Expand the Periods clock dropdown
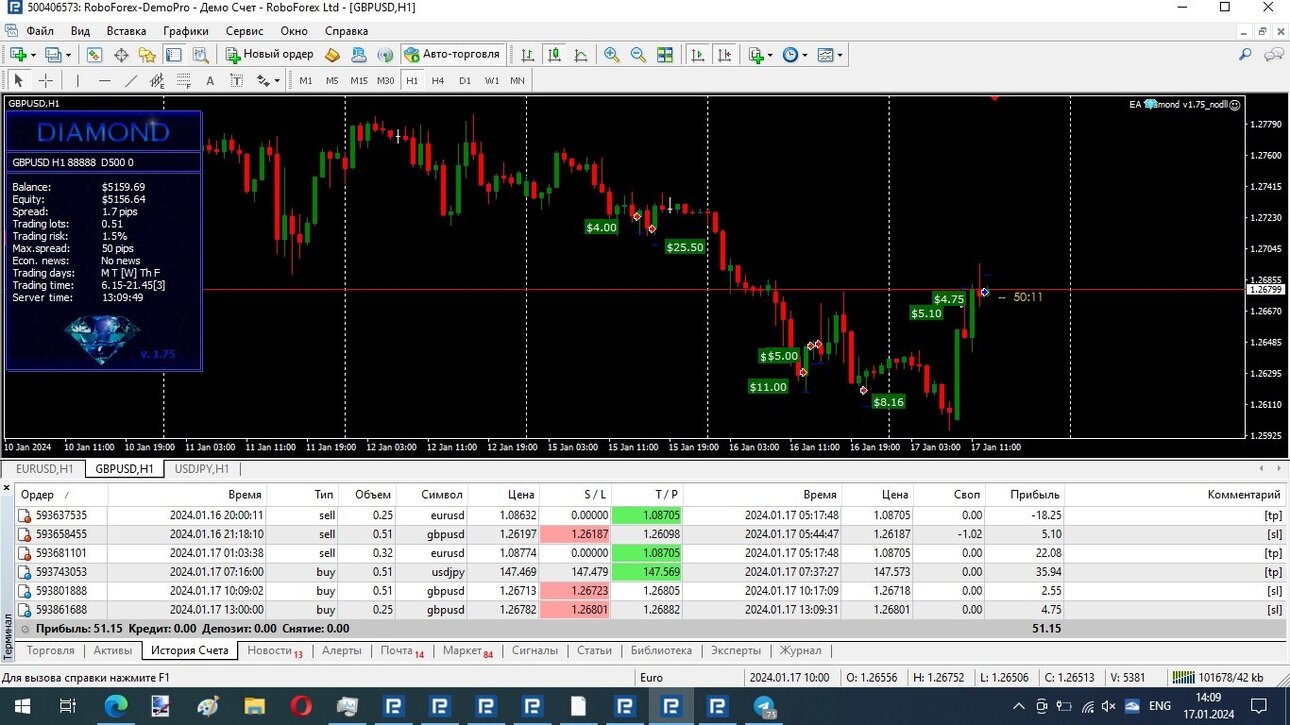This screenshot has height=725, width=1290. point(804,55)
